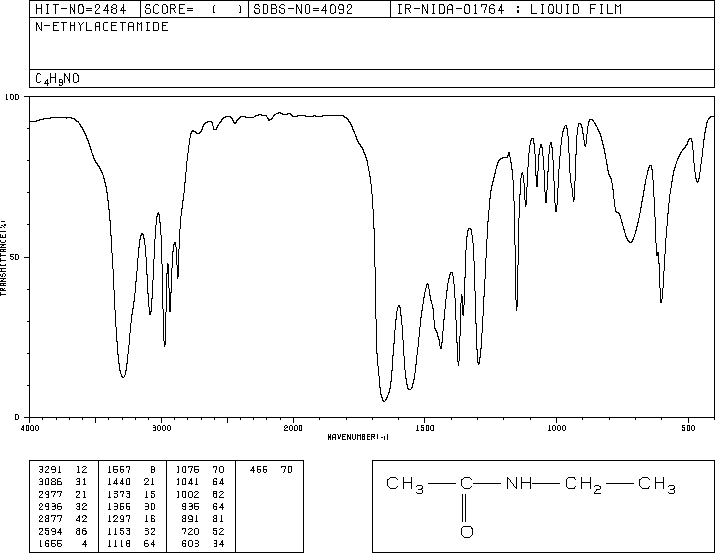The width and height of the screenshot is (715, 553).
Task: Select the N-ETHYLACETAMIDE compound name
Action: (x=102, y=27)
